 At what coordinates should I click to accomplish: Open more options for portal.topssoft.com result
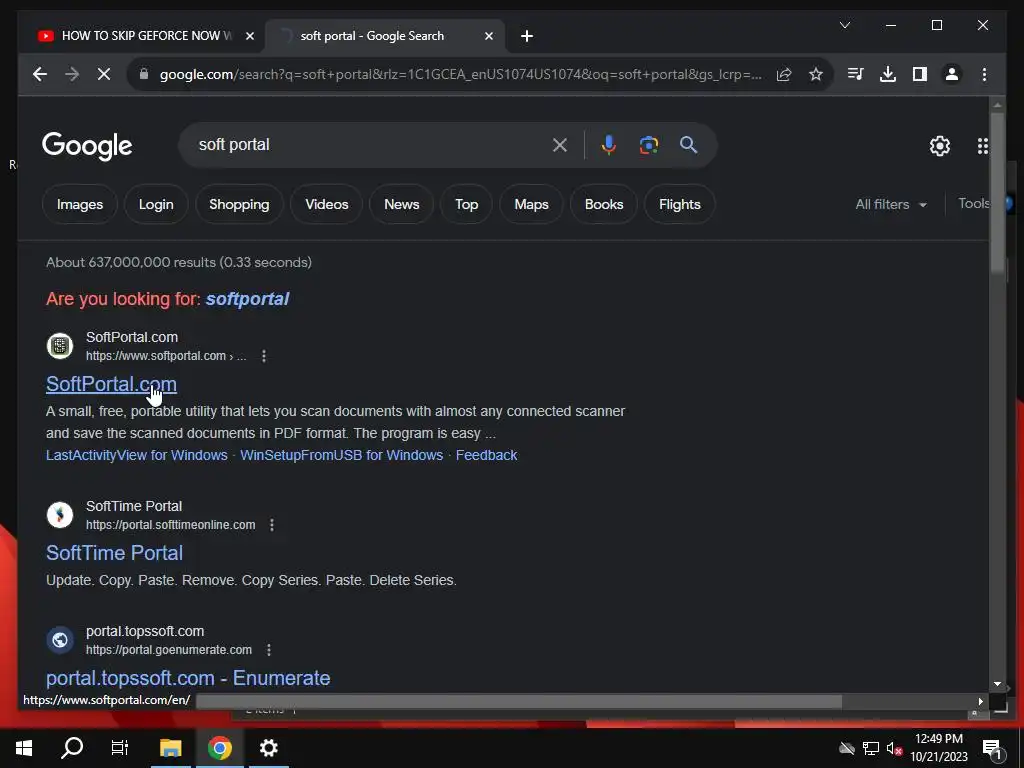(268, 650)
